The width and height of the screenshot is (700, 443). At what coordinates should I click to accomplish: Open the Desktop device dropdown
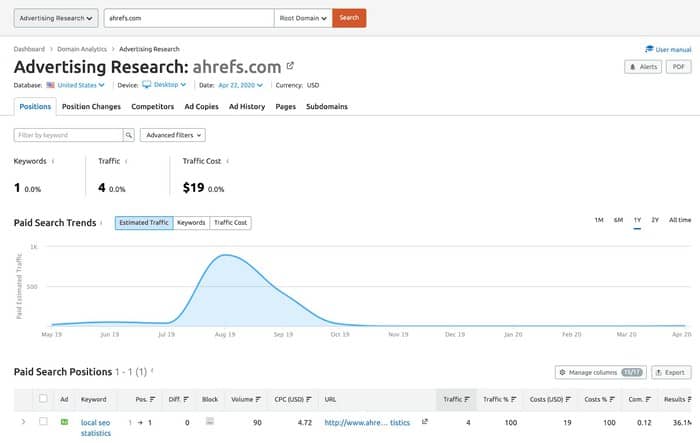click(170, 84)
